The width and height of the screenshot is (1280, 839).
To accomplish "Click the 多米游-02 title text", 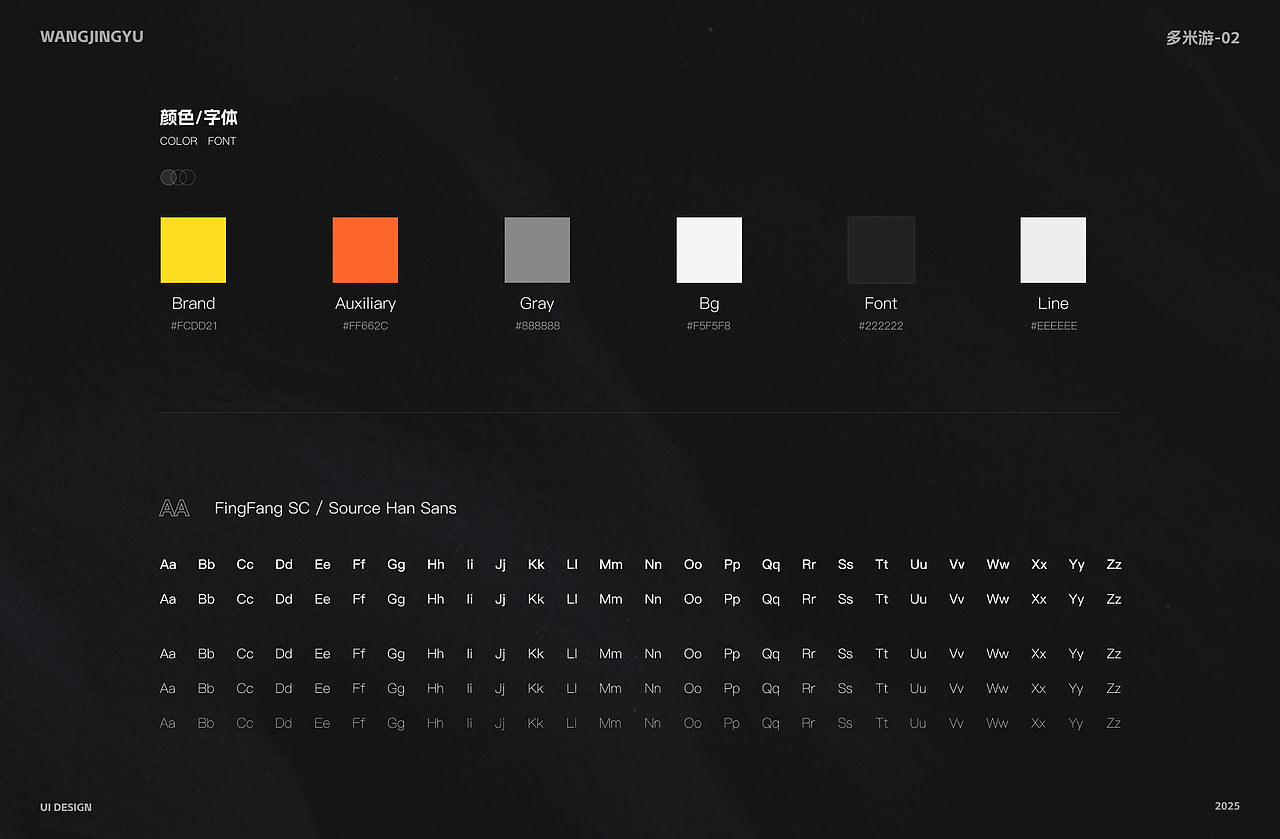I will click(x=1203, y=38).
